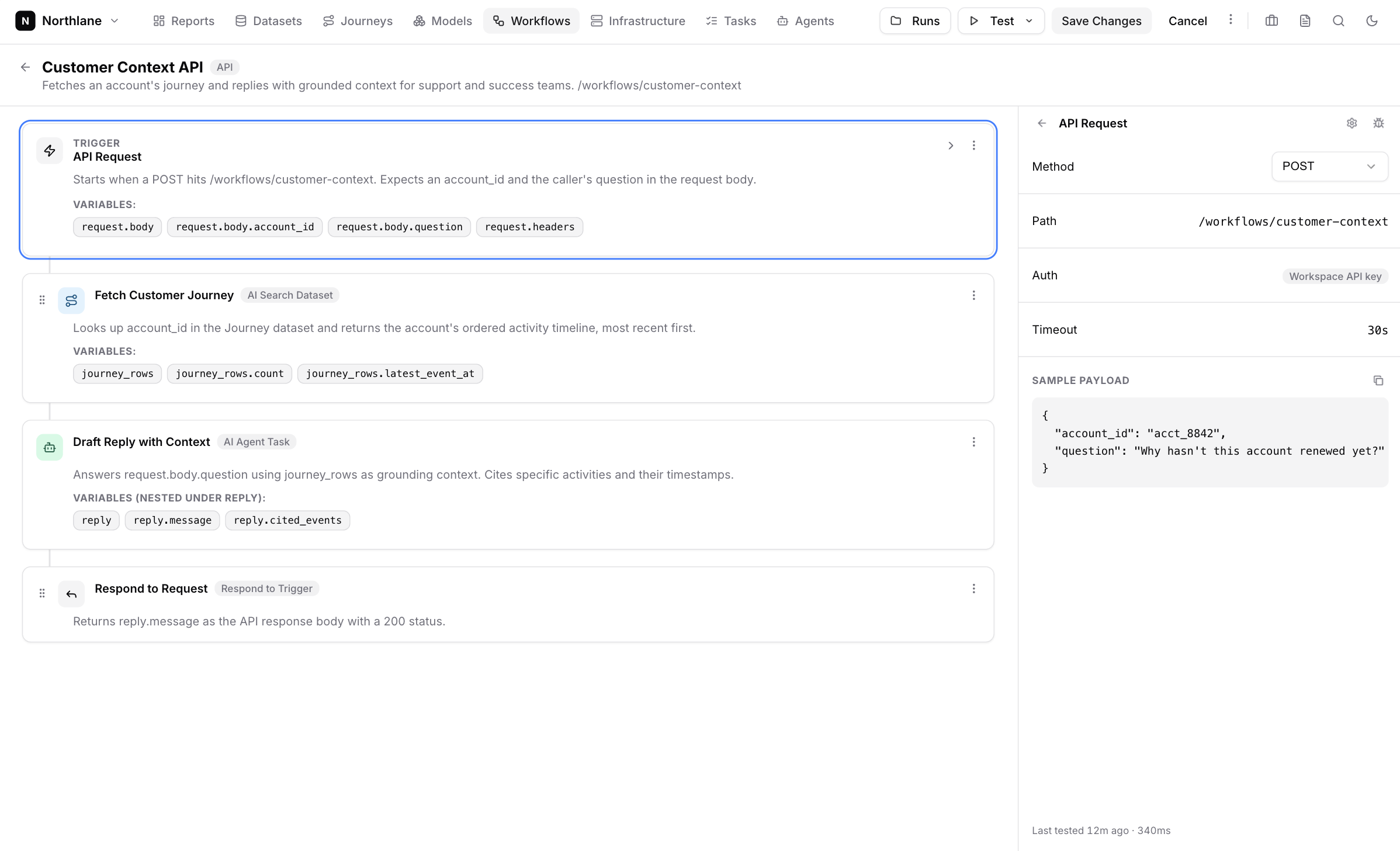Image resolution: width=1400 pixels, height=851 pixels.
Task: Click the AI Search Dataset tag
Action: 290,295
